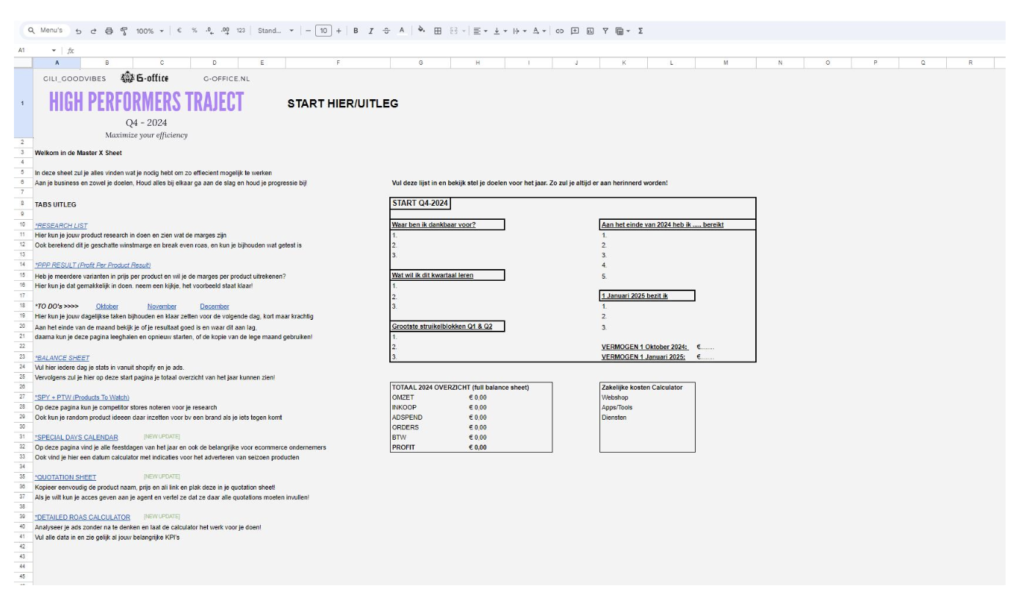This screenshot has width=1024, height=594.
Task: Increase decimal places
Action: click(225, 31)
